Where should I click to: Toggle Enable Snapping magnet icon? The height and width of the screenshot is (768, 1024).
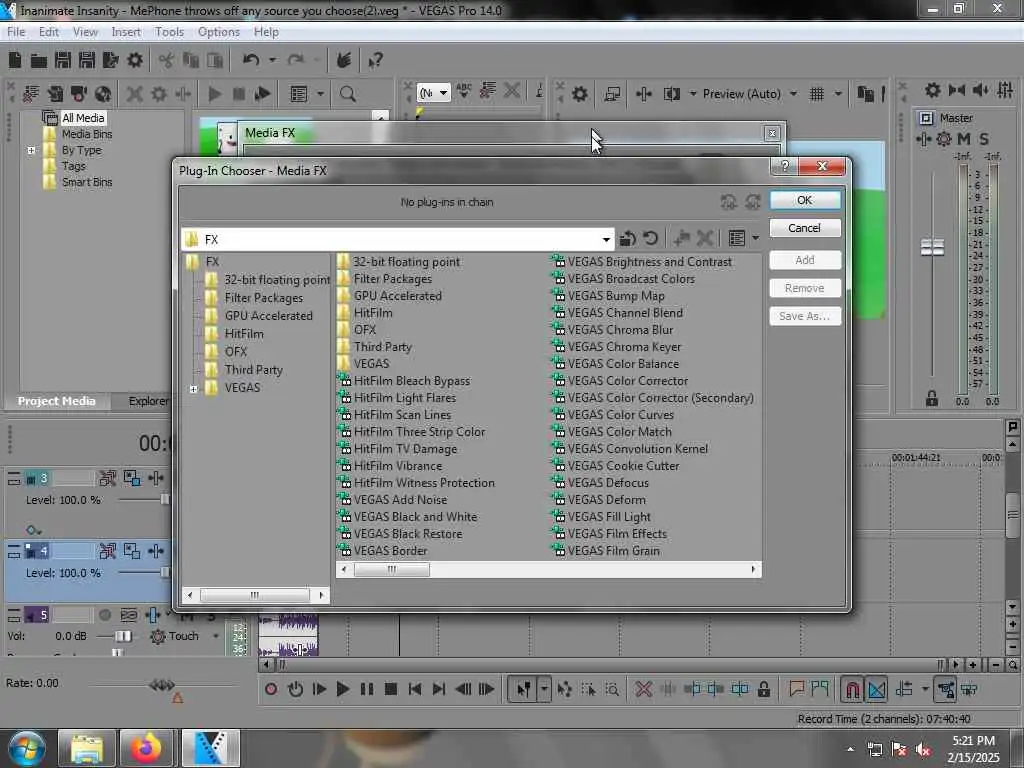(x=852, y=689)
